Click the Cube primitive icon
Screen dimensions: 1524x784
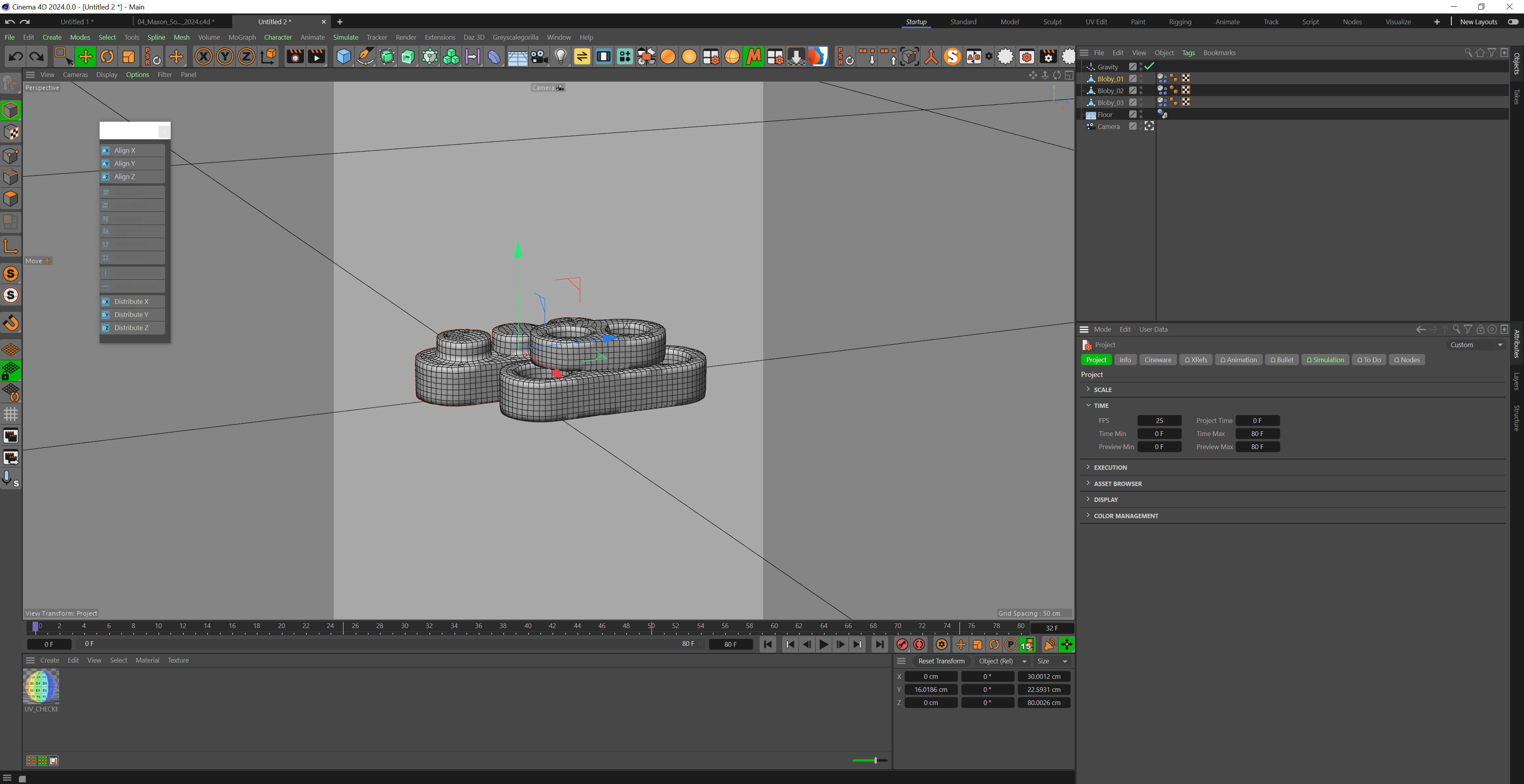343,57
